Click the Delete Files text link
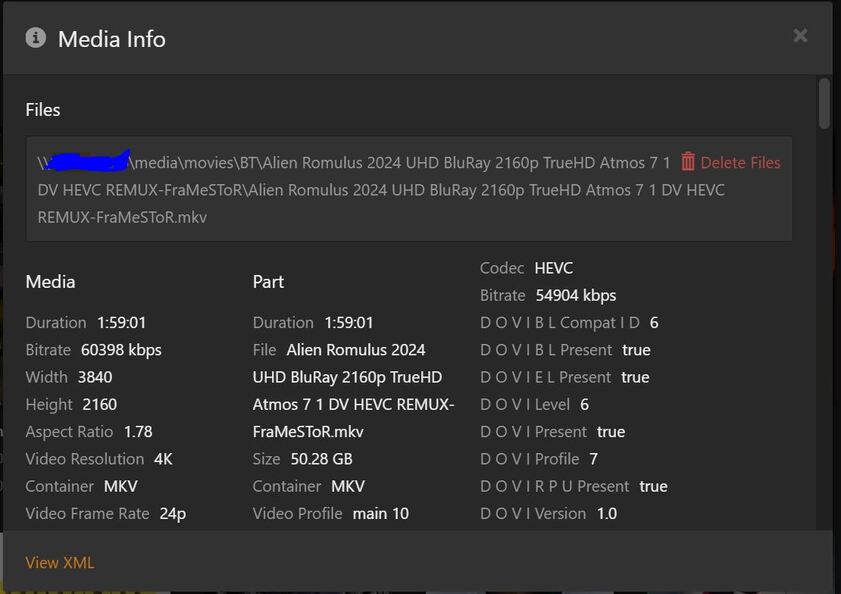The image size is (841, 594). [x=740, y=163]
